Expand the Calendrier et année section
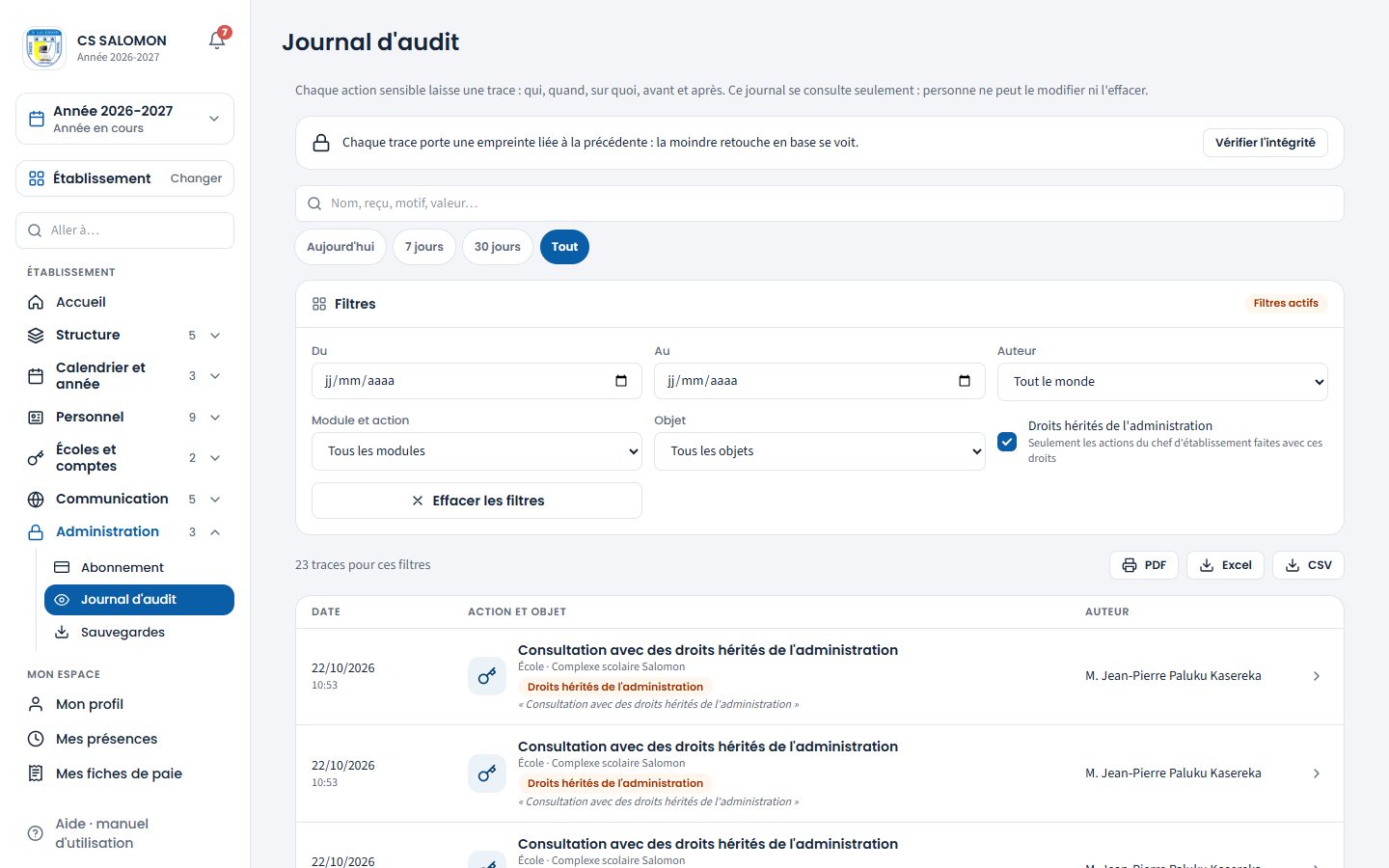Image resolution: width=1389 pixels, height=868 pixels. (x=215, y=376)
